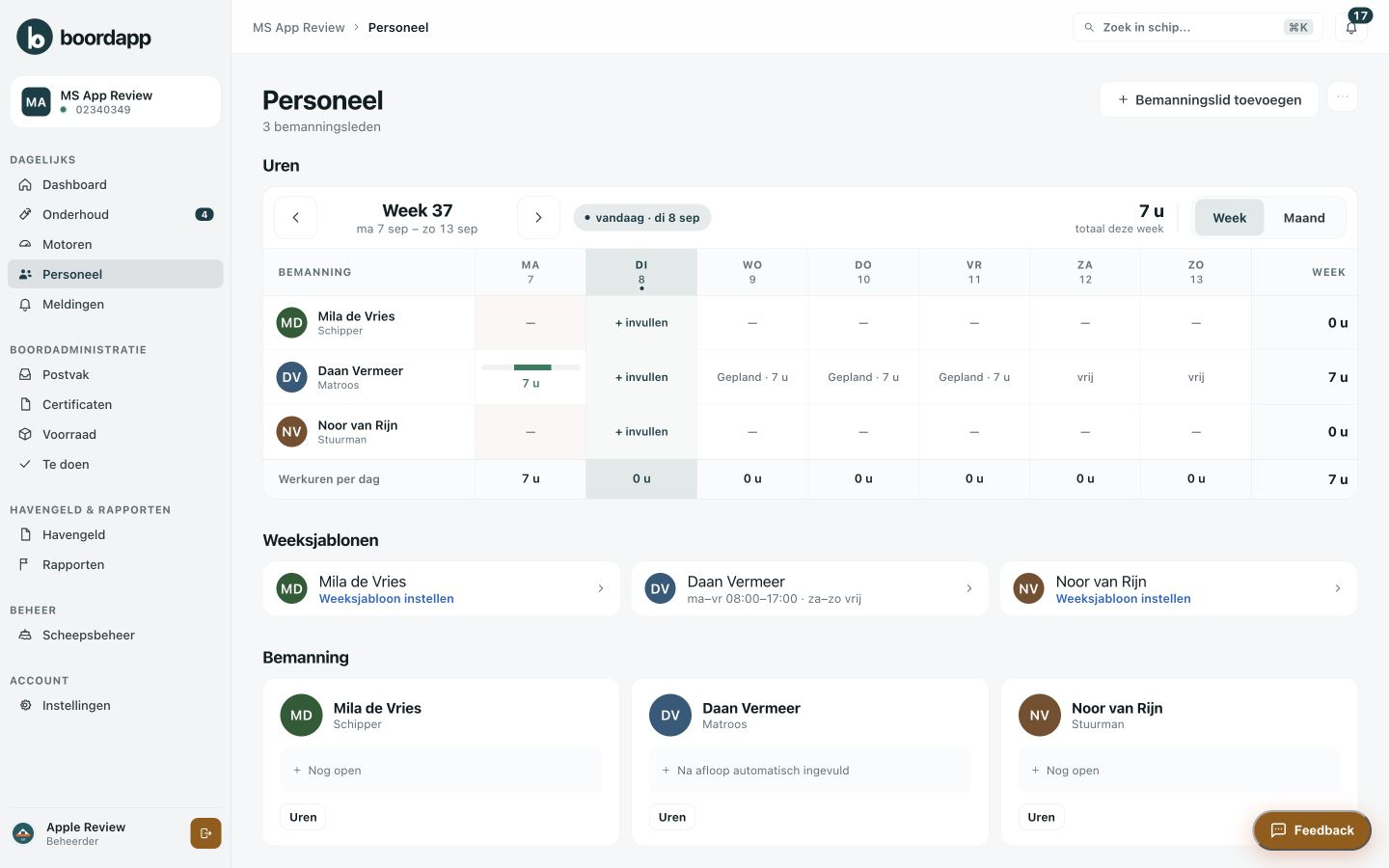Open Scheepsbeheer in the sidebar
Image resolution: width=1389 pixels, height=868 pixels.
(116, 636)
